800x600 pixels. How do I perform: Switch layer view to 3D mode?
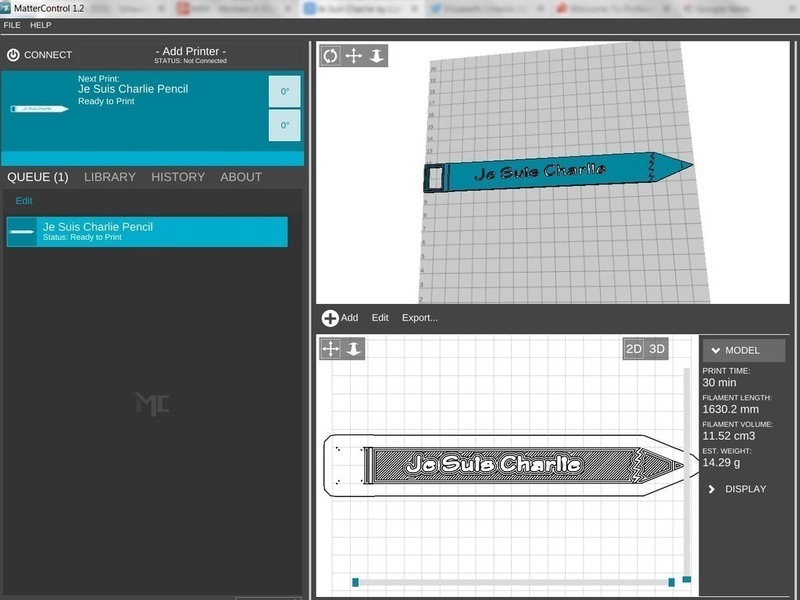click(x=656, y=349)
